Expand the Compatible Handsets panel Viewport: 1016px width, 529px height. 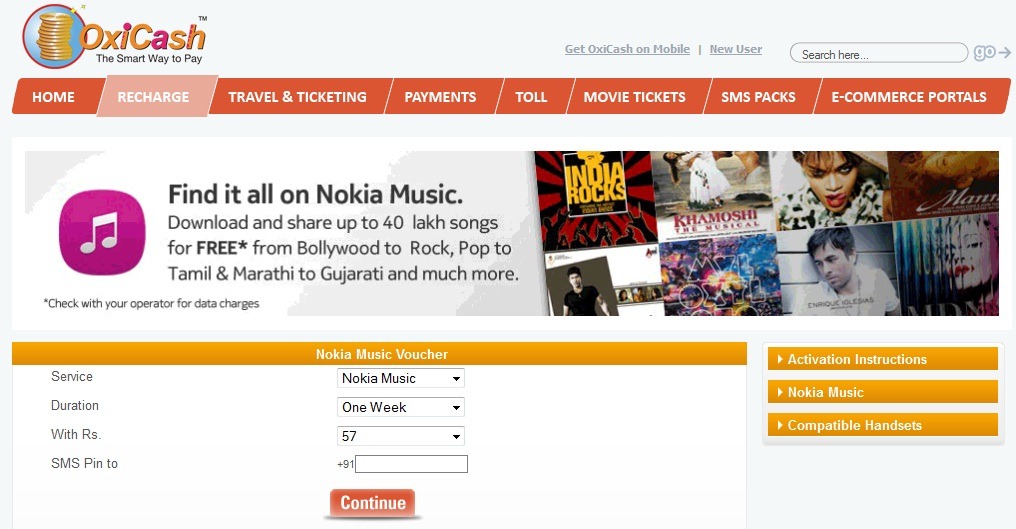tap(882, 425)
